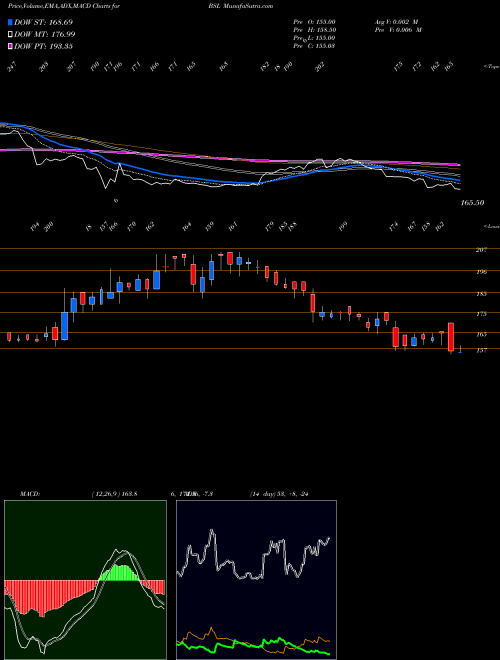
Task: Click the '199' value in the lows row
Action: point(343,226)
